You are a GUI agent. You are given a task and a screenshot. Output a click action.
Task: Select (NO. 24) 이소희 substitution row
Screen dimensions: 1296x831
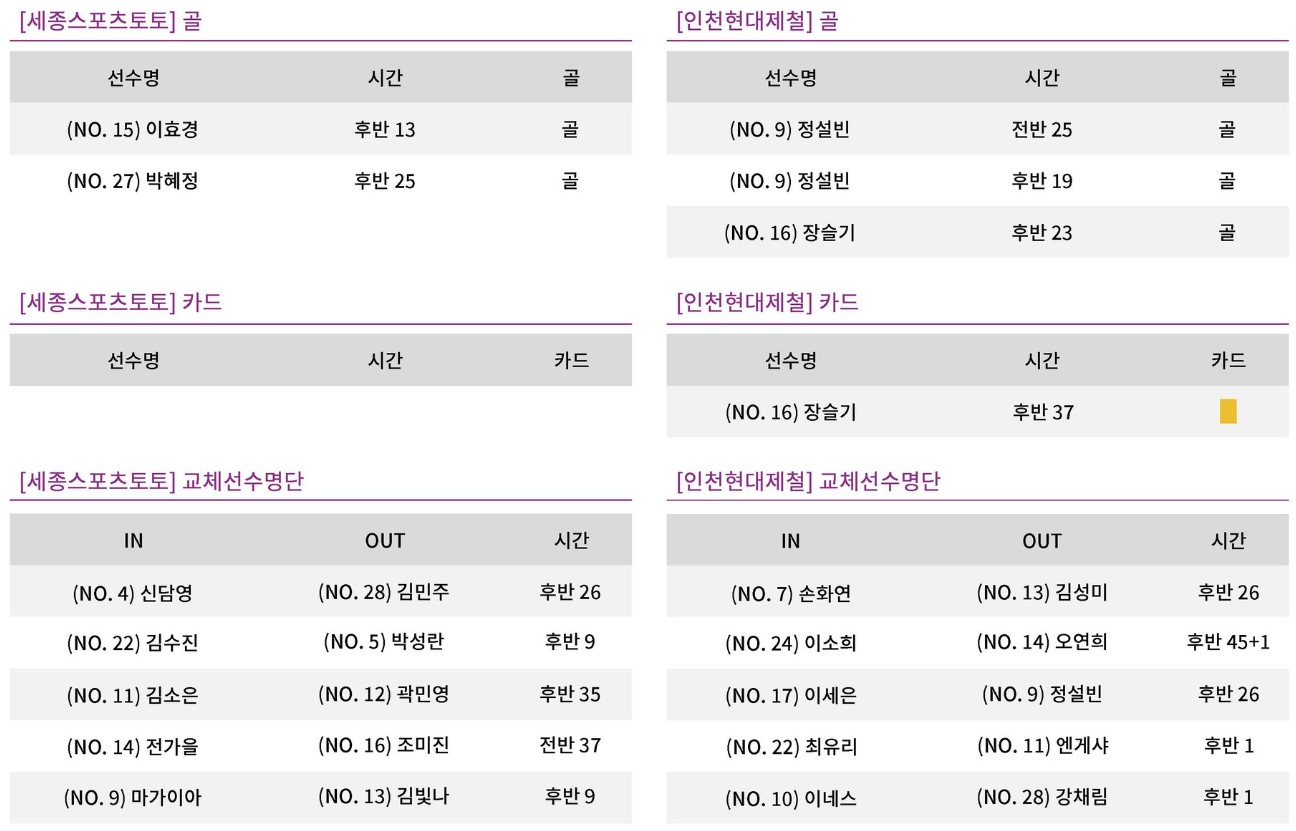point(977,643)
